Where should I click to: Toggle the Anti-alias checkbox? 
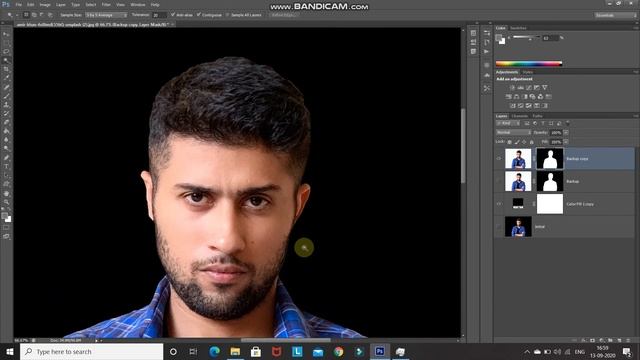[173, 15]
